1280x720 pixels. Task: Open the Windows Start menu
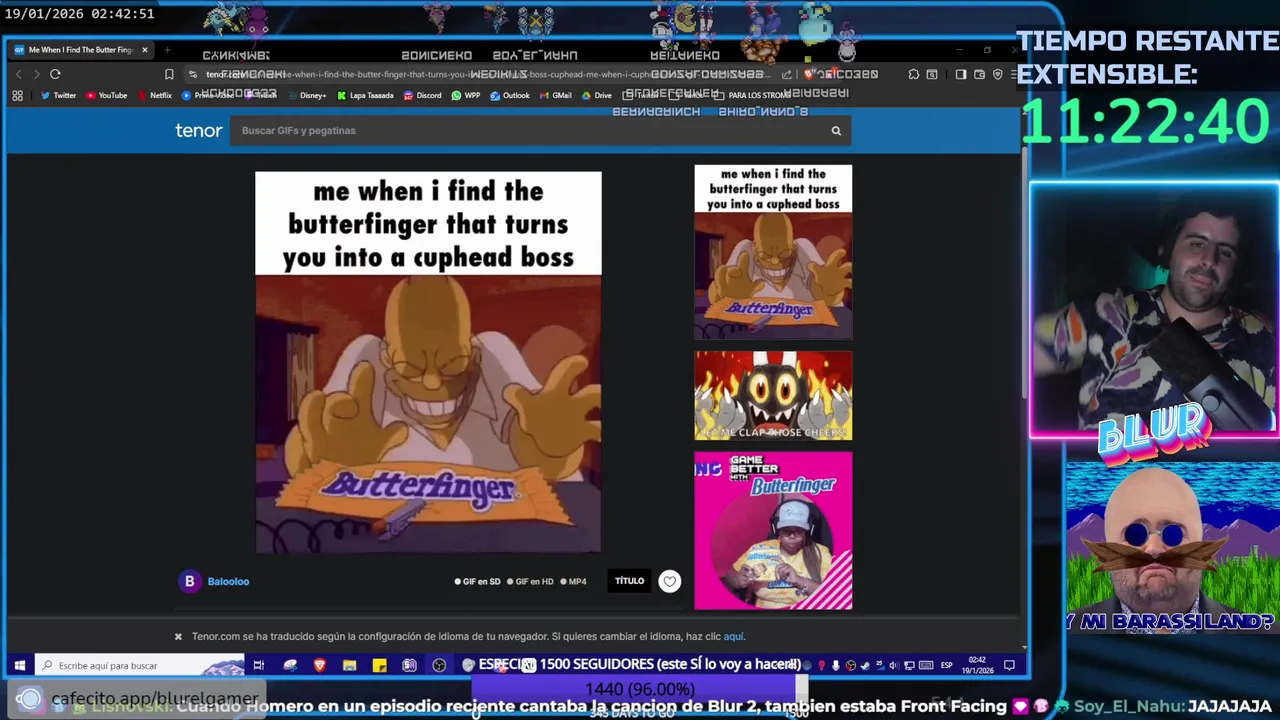19,665
